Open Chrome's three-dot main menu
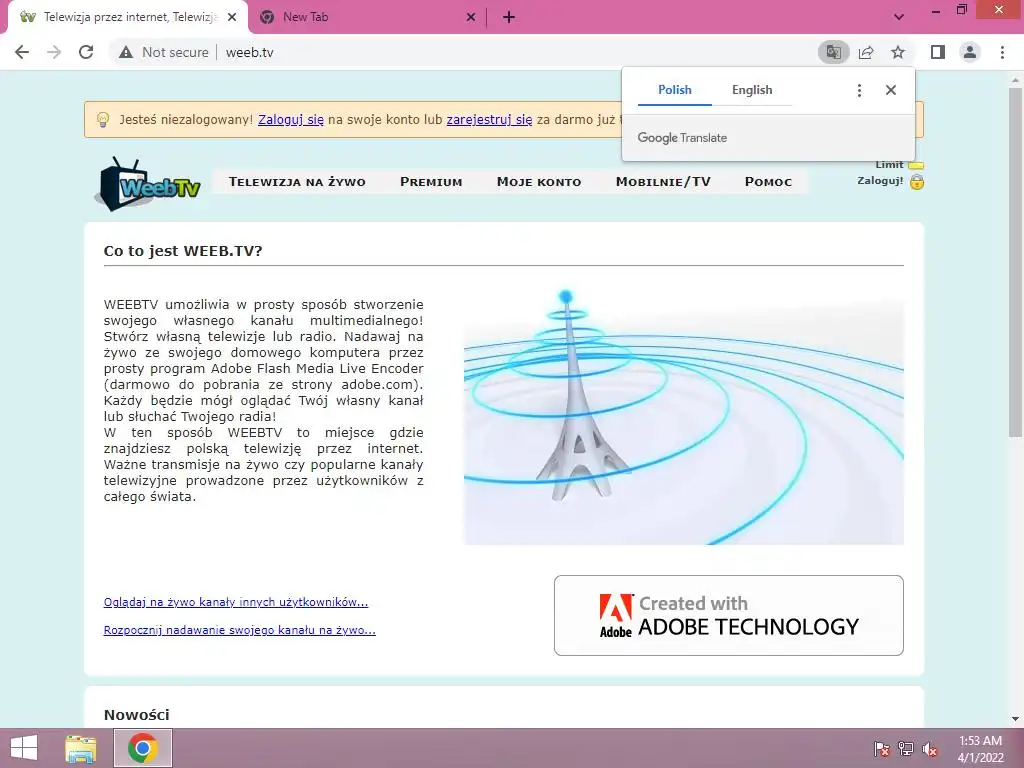 pyautogui.click(x=1002, y=52)
